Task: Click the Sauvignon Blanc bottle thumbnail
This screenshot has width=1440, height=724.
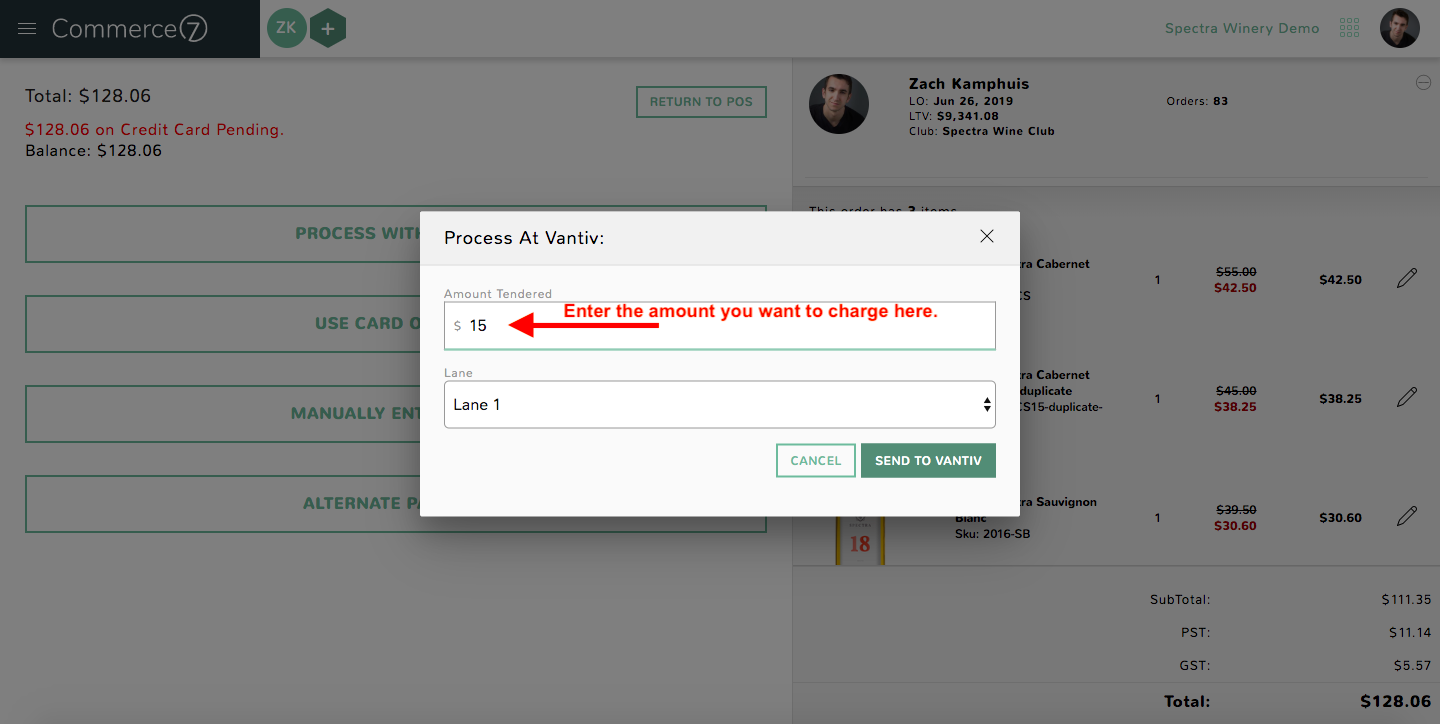Action: point(859,541)
